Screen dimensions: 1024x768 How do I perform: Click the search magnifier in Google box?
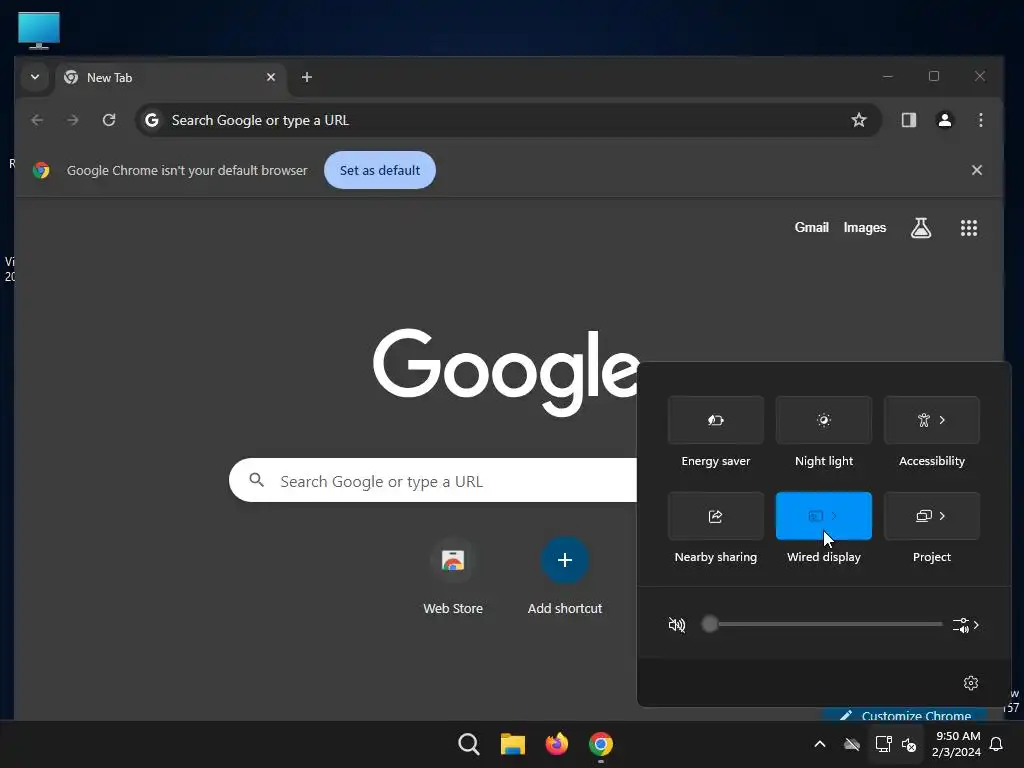[257, 480]
